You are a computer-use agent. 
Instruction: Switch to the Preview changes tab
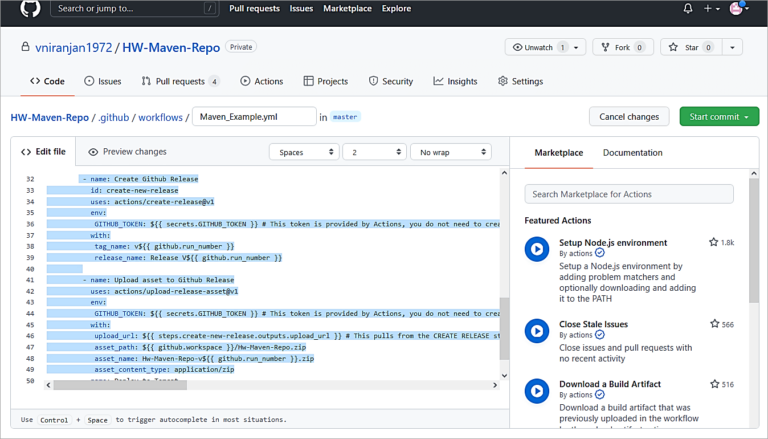(x=127, y=152)
